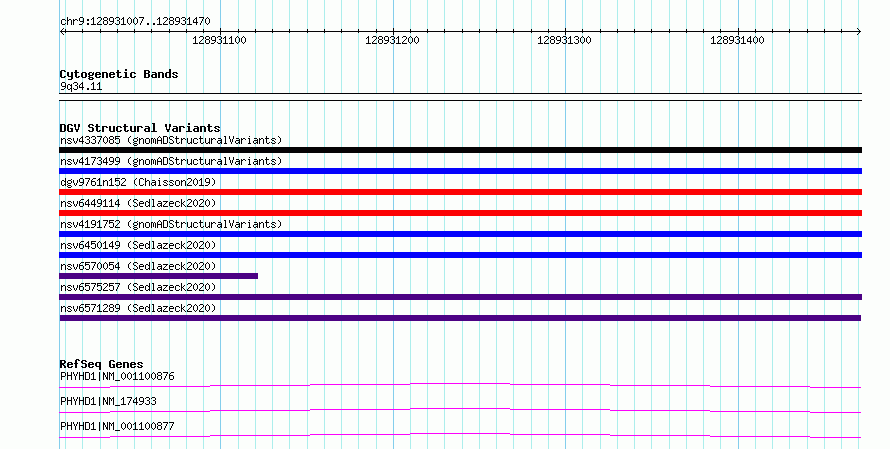Click the purple nsv6575257 variant bar
Viewport: 890px width, 449px height.
460,297
